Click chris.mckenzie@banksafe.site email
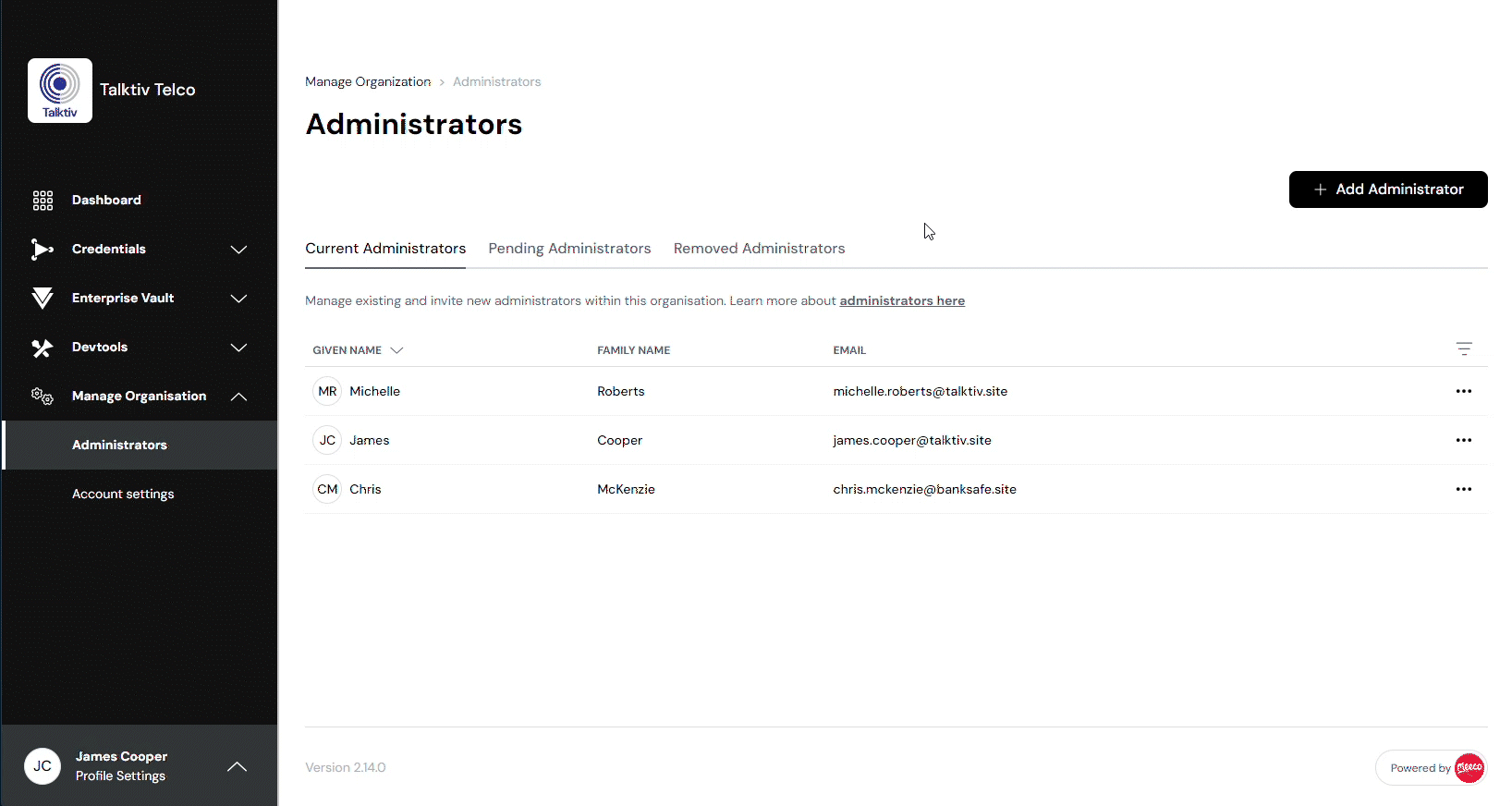Image resolution: width=1512 pixels, height=806 pixels. click(924, 490)
